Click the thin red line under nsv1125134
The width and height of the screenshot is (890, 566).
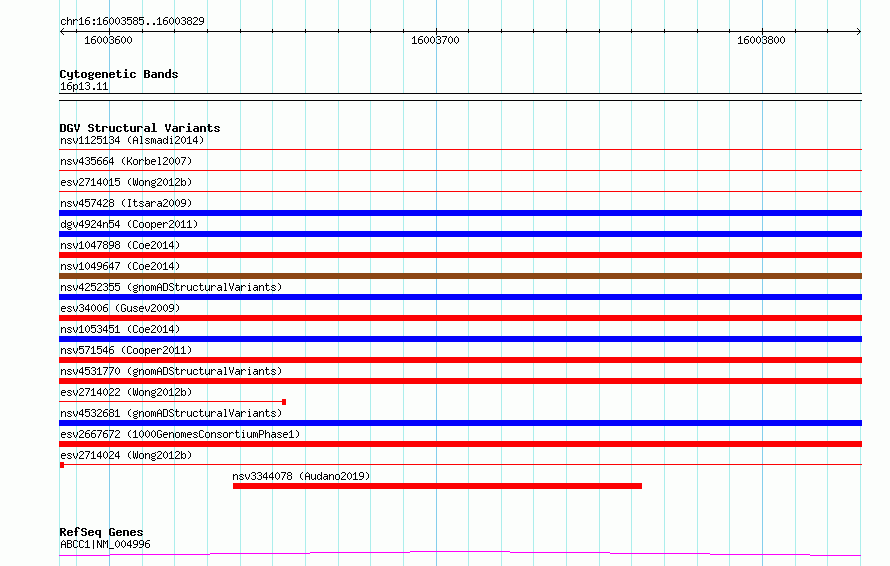coord(460,149)
